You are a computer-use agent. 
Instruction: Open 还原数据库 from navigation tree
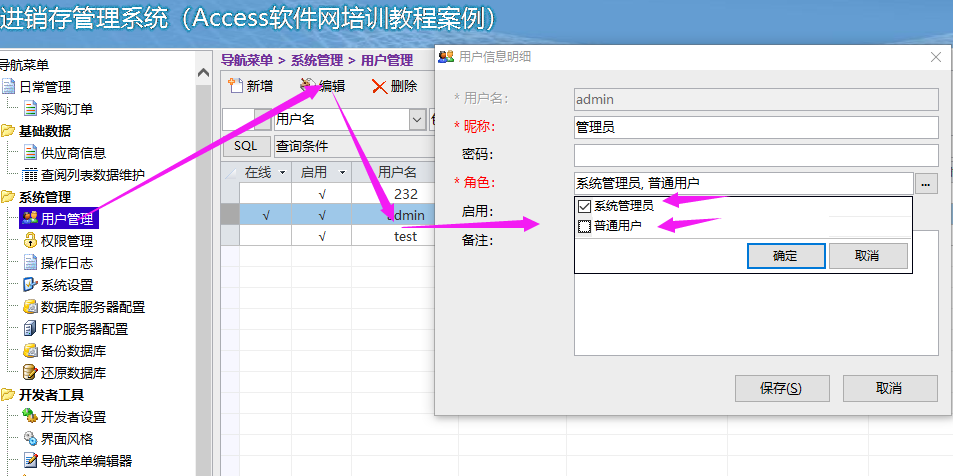coord(74,373)
